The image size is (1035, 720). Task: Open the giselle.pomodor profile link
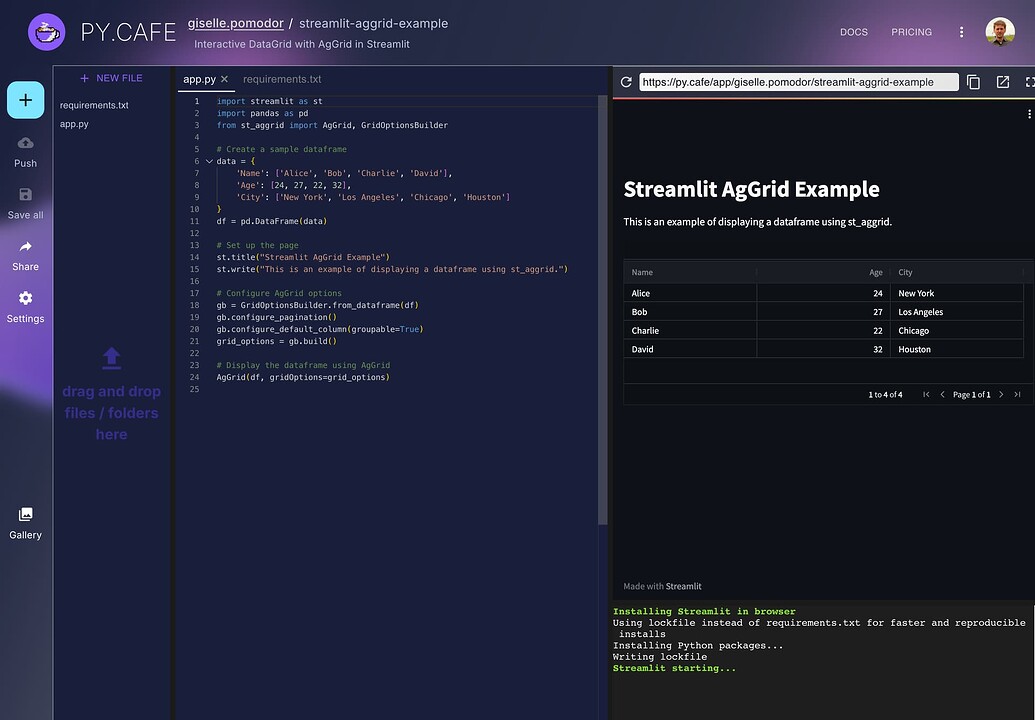coord(236,23)
